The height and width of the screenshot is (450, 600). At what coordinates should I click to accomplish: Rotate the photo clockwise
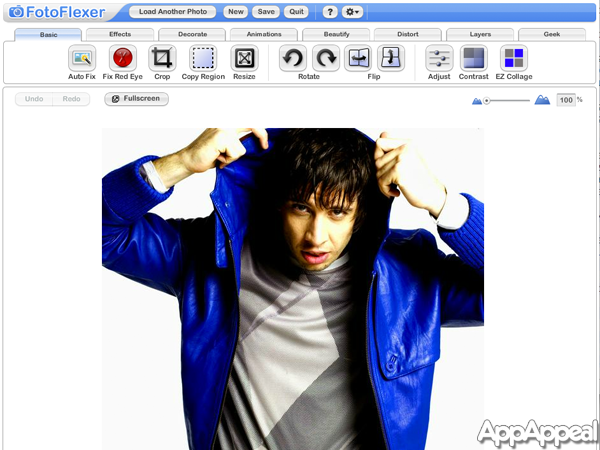click(x=326, y=58)
